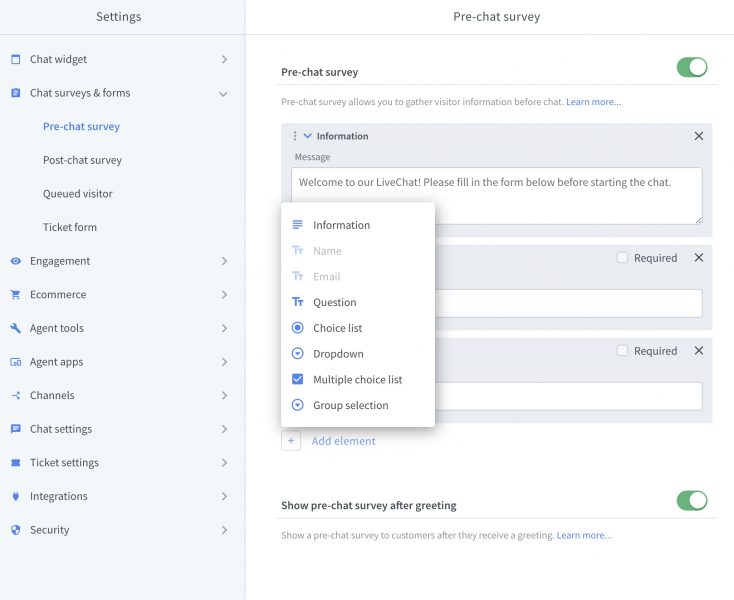Click the plus icon beside Add element
Image resolution: width=734 pixels, height=600 pixels.
[x=291, y=441]
